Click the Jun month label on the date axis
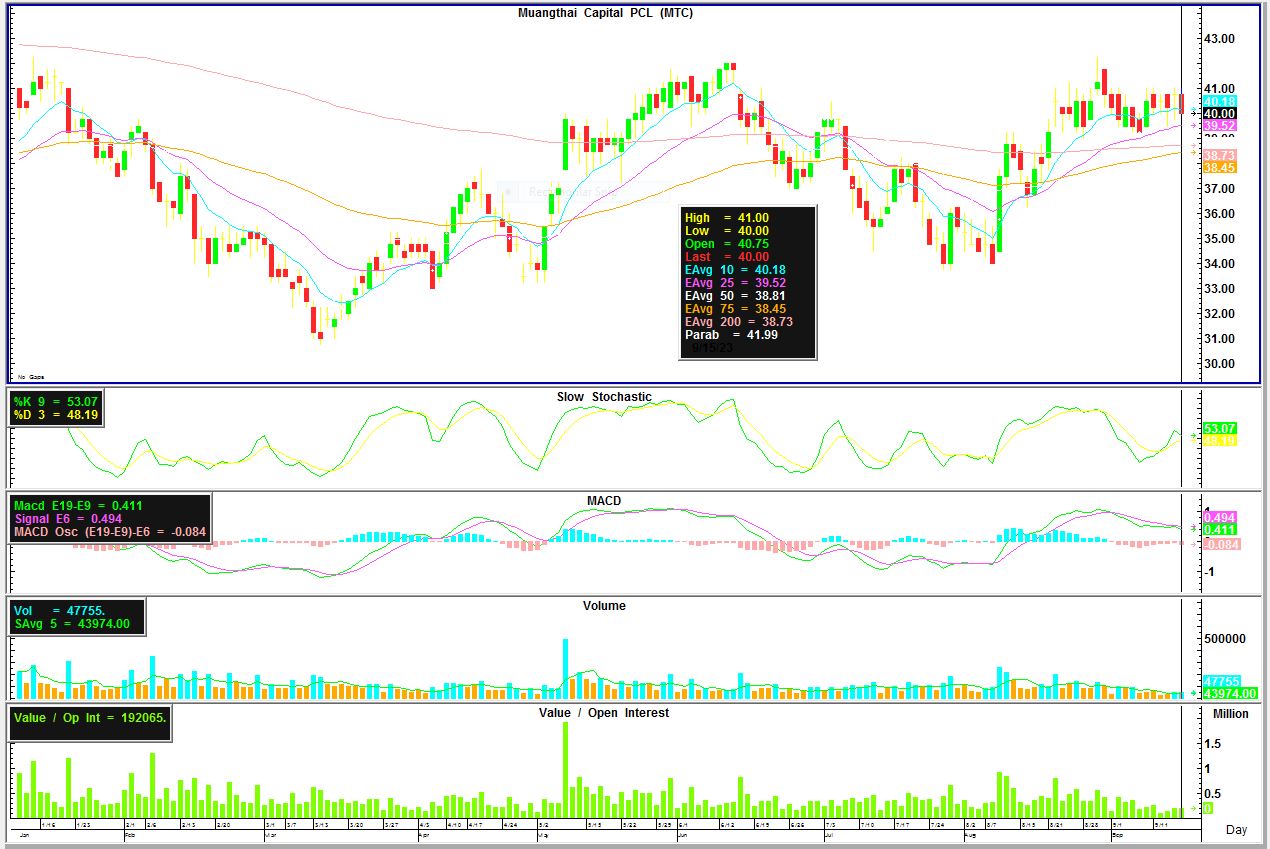 point(683,833)
